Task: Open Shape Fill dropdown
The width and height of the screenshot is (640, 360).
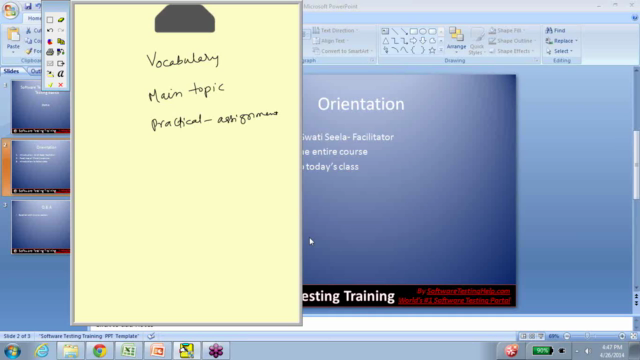Action: pos(508,31)
